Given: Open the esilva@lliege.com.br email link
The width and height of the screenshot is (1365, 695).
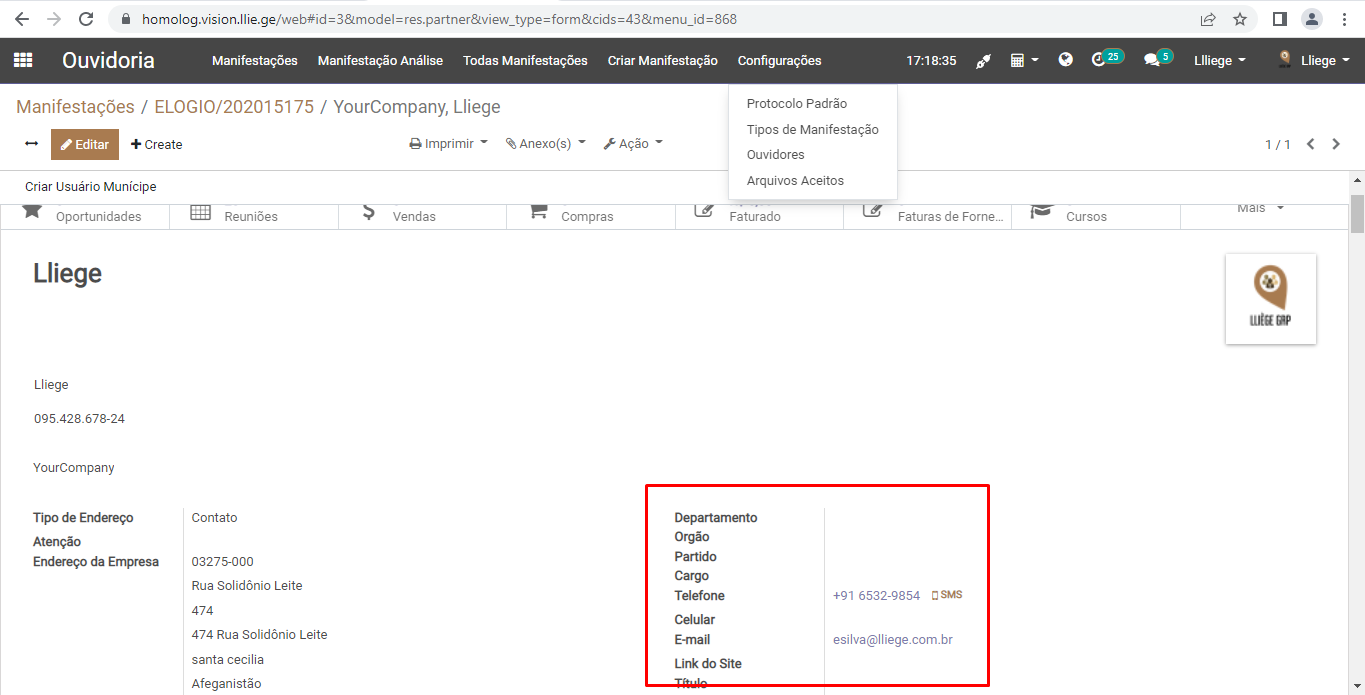Looking at the screenshot, I should point(892,639).
